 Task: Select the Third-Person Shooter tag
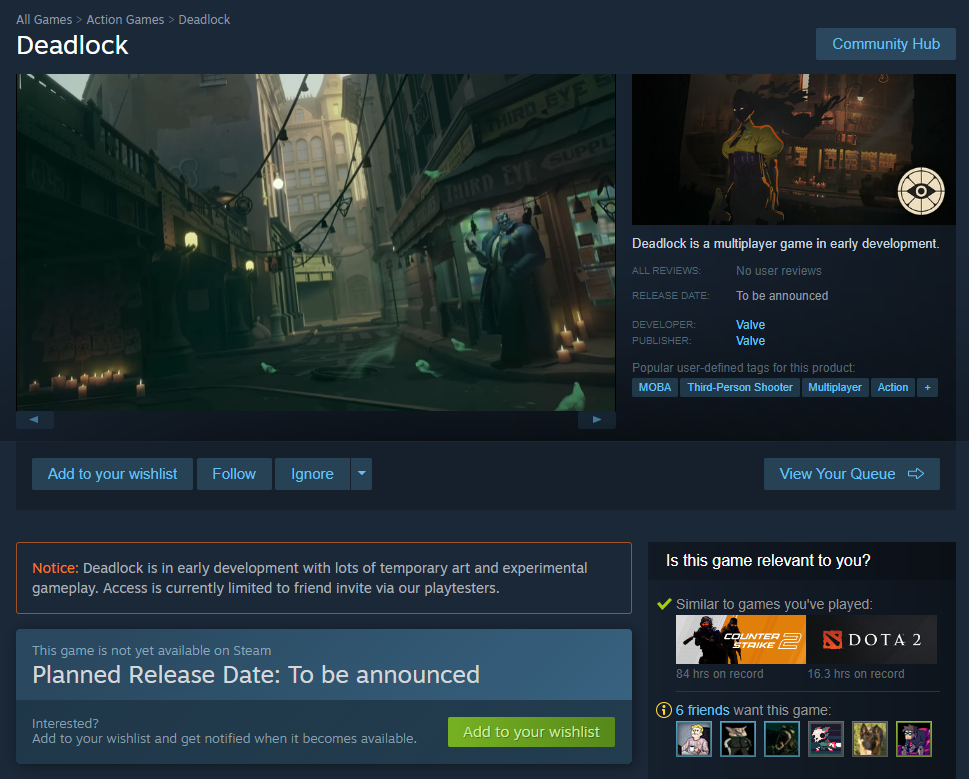pyautogui.click(x=740, y=387)
